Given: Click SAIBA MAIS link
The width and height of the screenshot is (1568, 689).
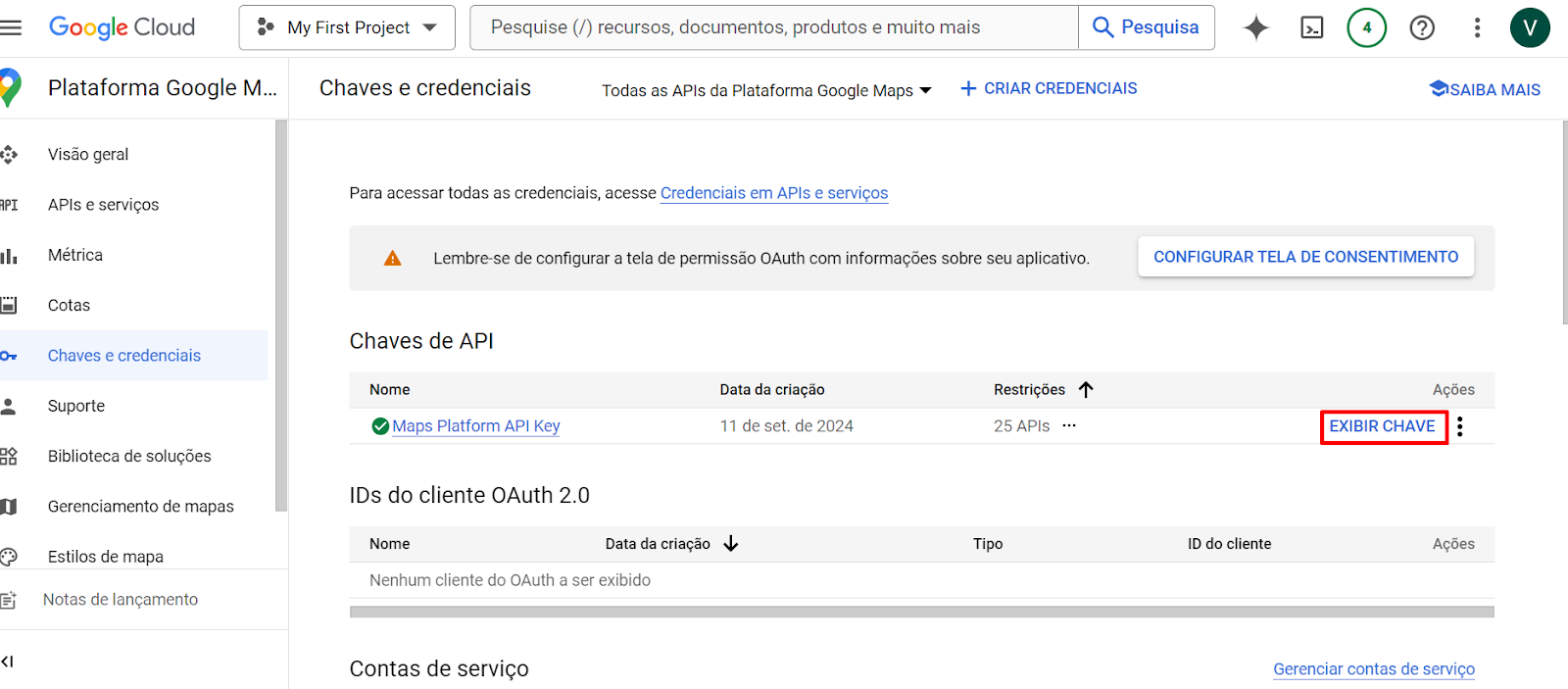Looking at the screenshot, I should [1485, 89].
